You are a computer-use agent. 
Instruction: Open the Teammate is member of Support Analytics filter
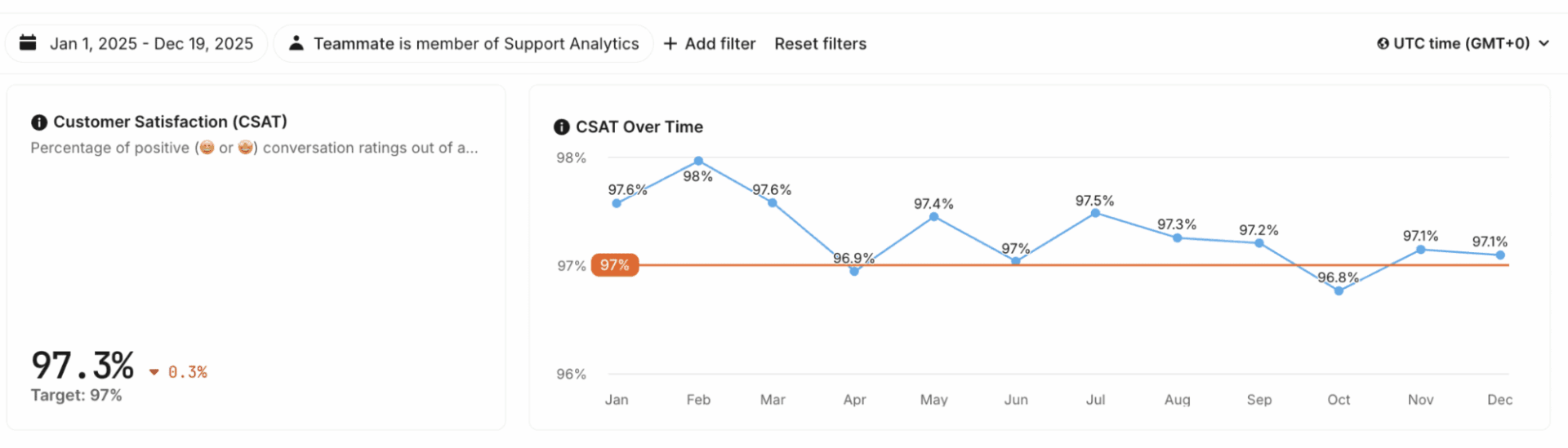475,44
